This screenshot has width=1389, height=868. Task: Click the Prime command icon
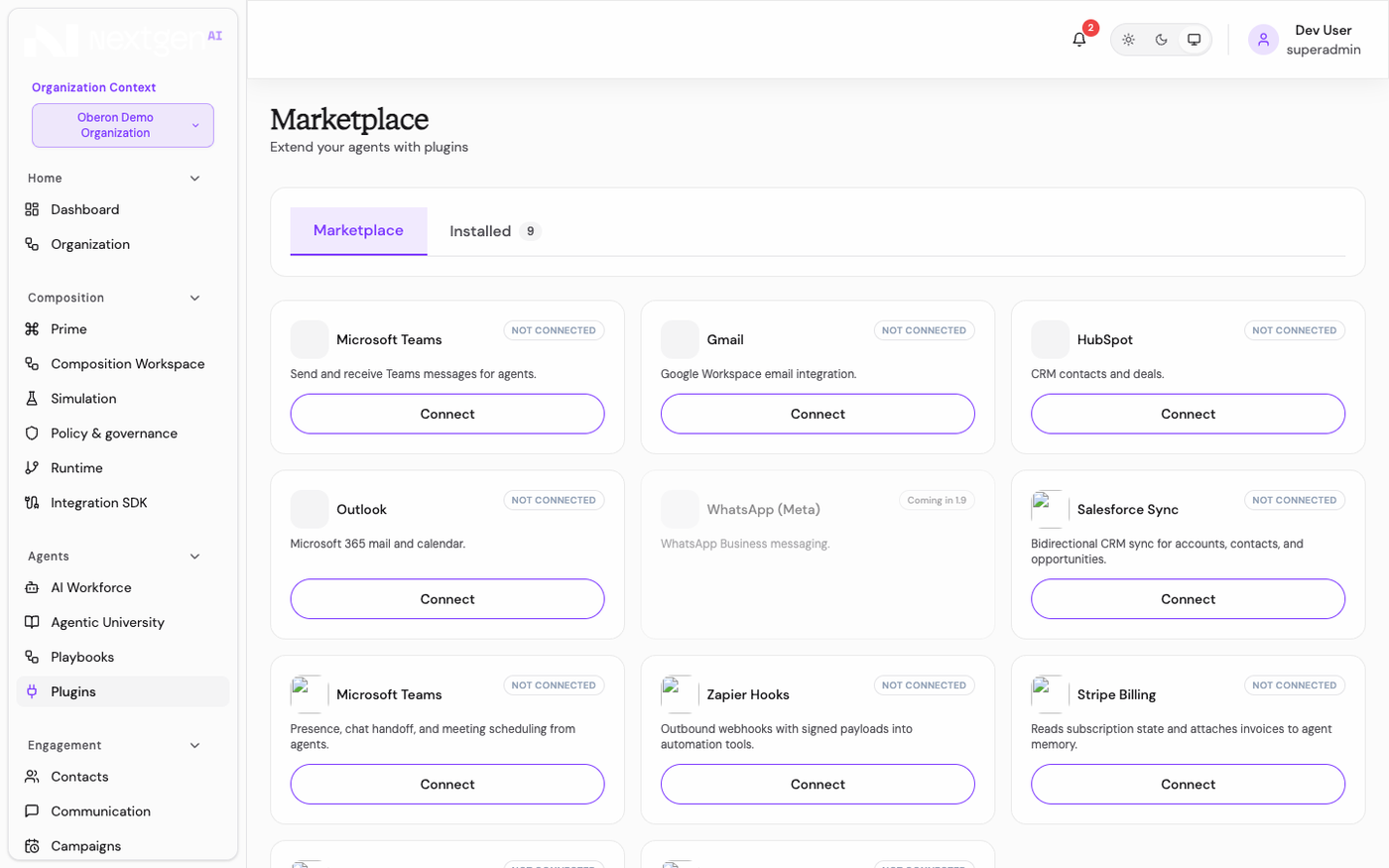(32, 329)
